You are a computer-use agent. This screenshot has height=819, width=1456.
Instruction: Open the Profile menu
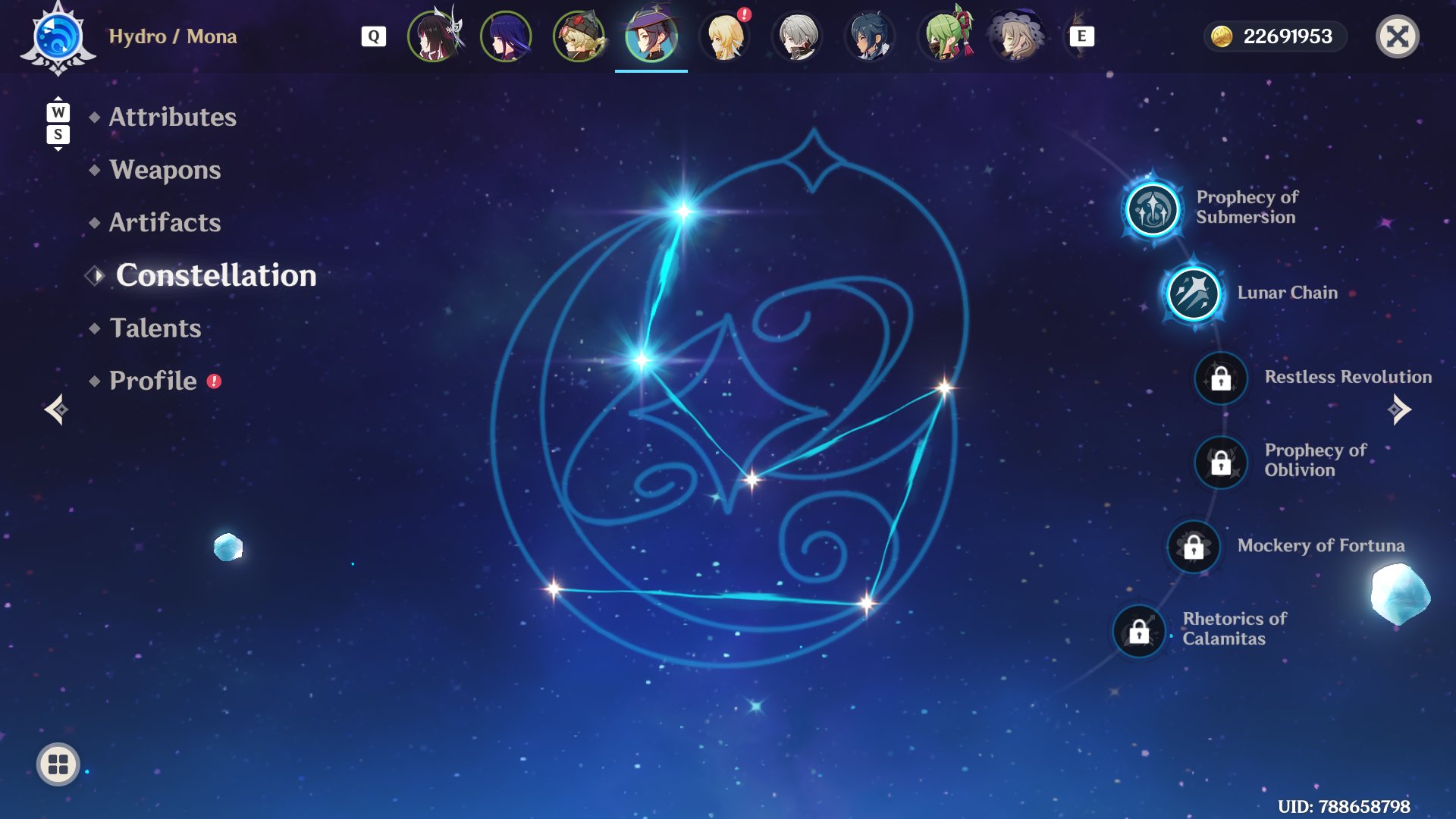click(x=153, y=381)
